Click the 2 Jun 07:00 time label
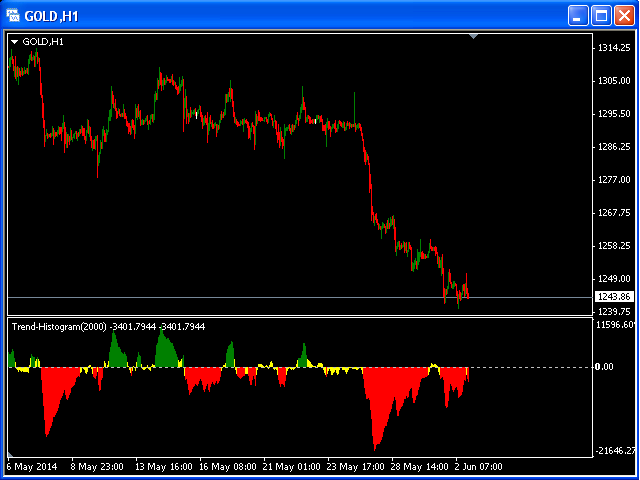 [x=479, y=466]
